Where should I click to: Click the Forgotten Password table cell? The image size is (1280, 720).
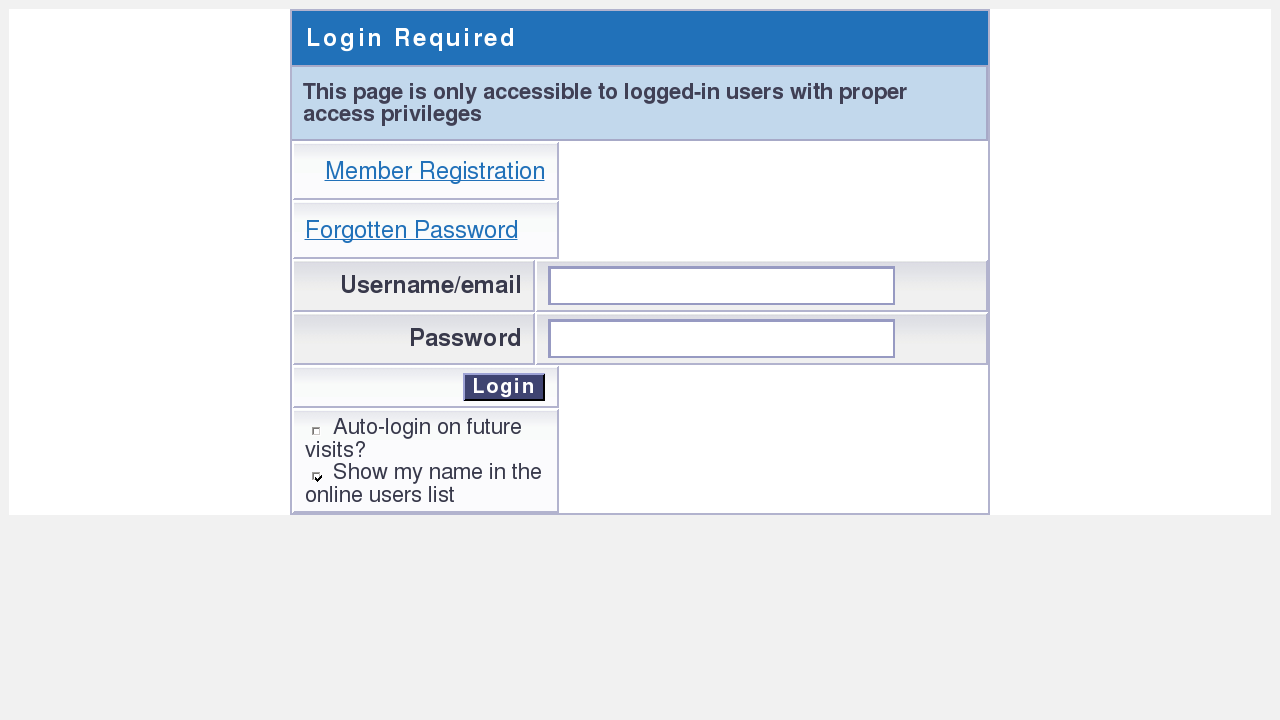425,230
